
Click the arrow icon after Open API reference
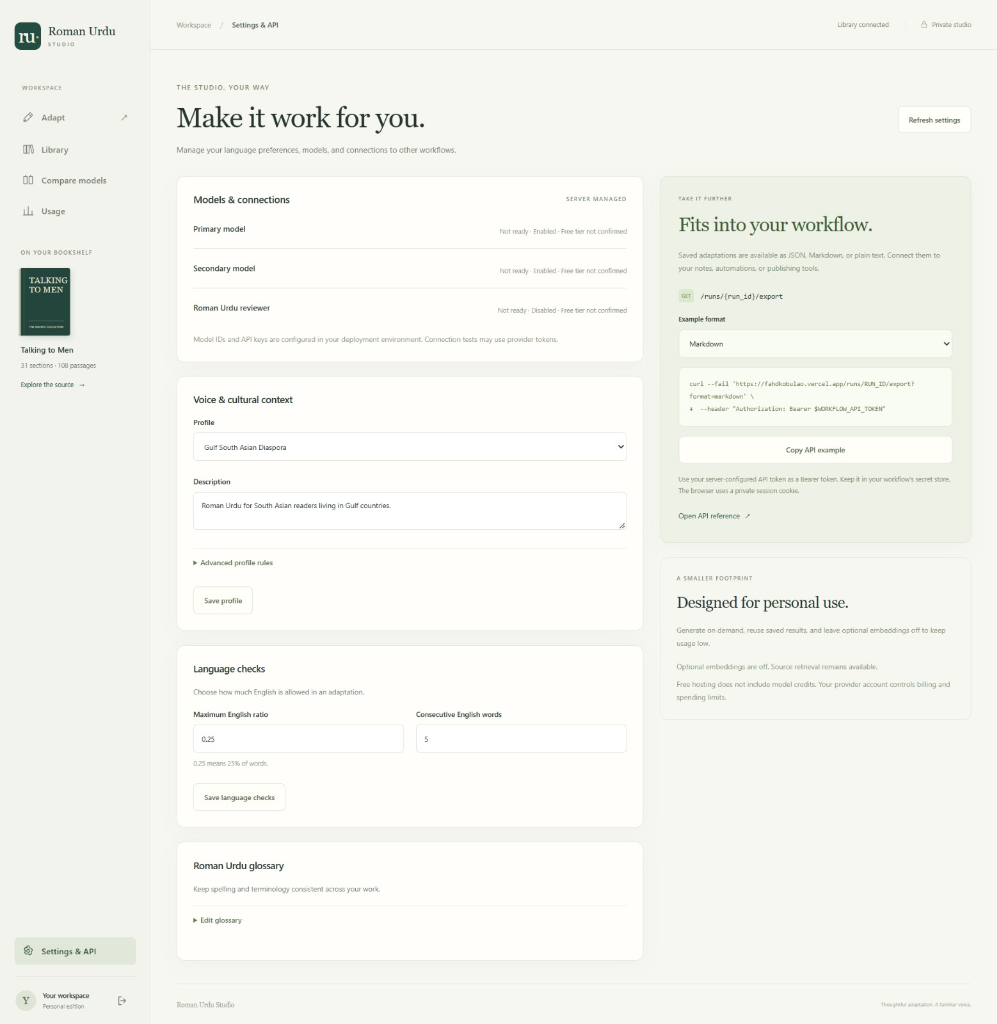tap(748, 516)
